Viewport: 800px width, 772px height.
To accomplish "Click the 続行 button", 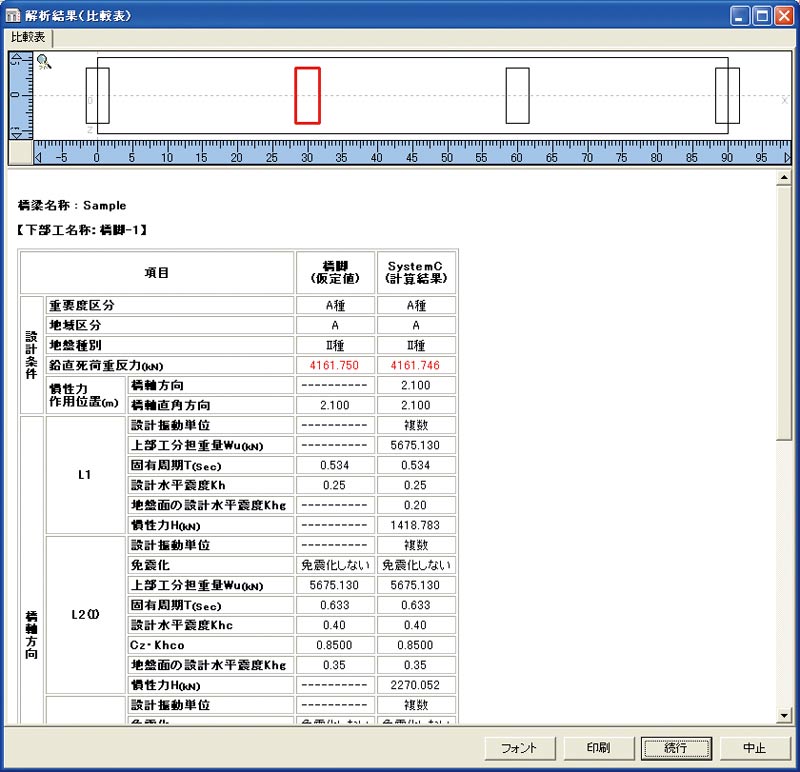I will [676, 748].
